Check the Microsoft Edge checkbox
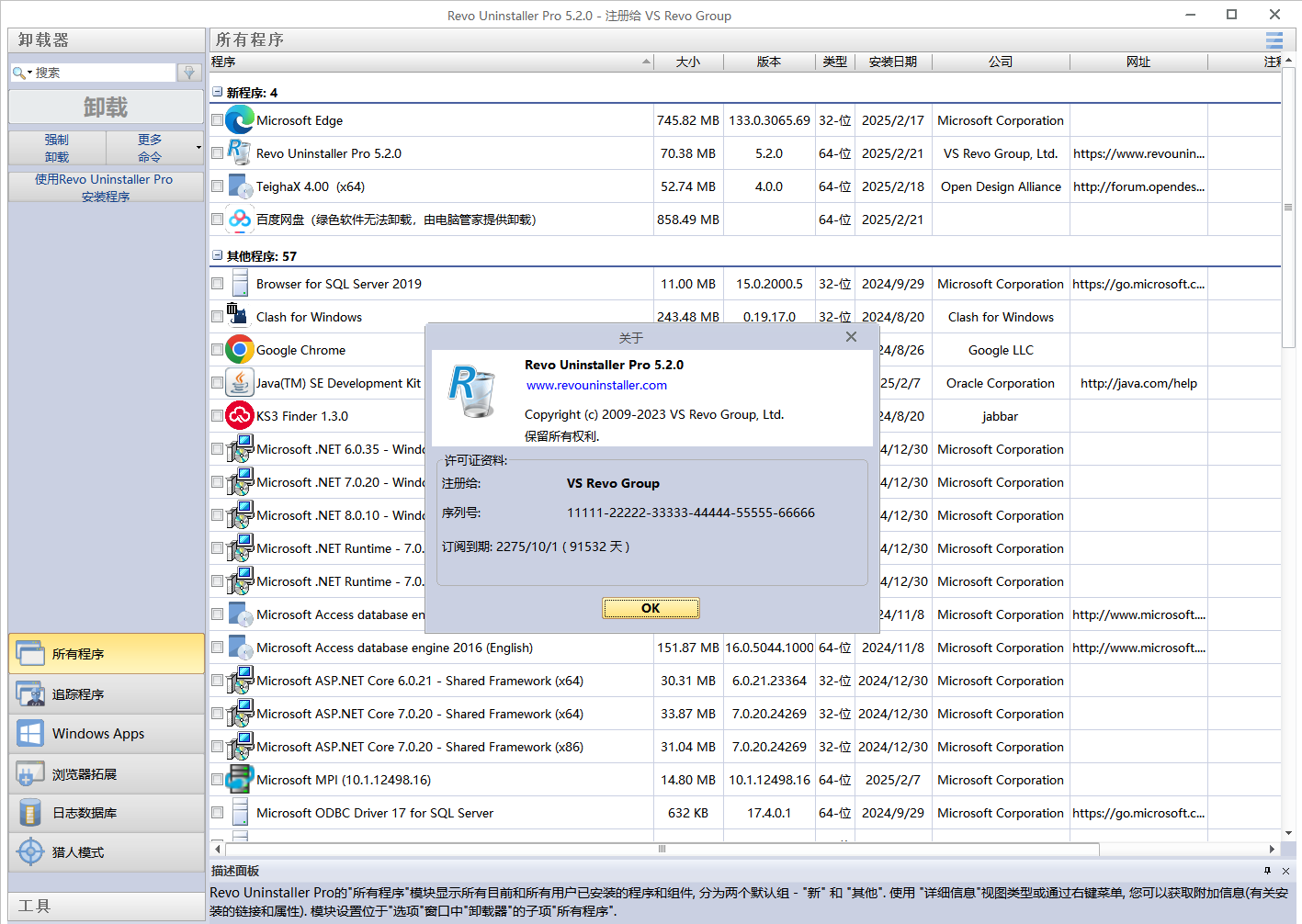This screenshot has height=924, width=1302. (218, 120)
